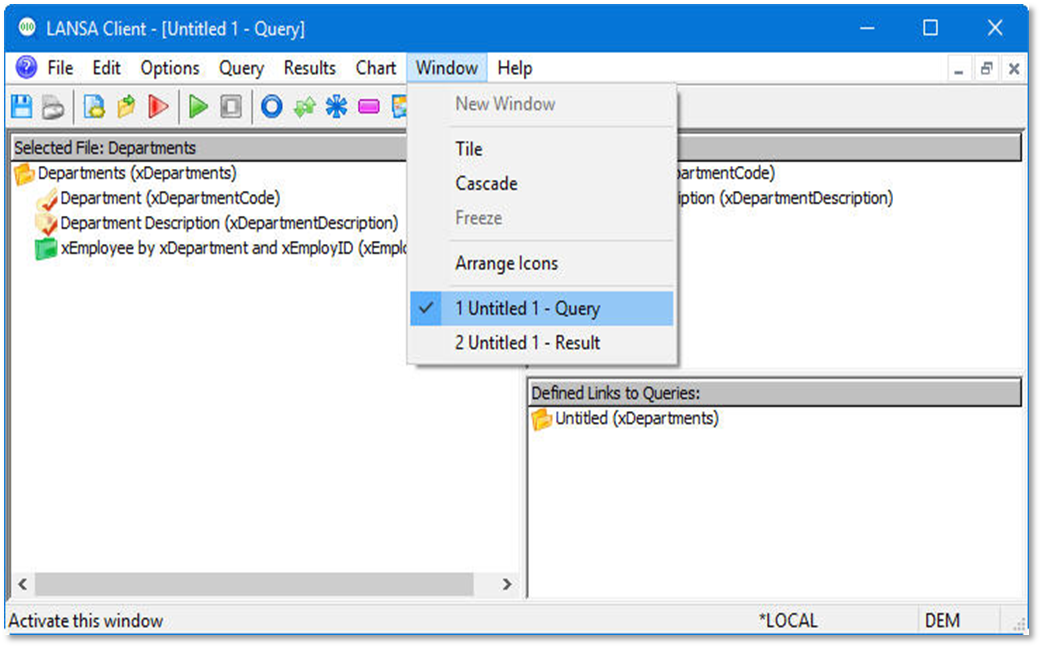Click the save floppy disk icon
The width and height of the screenshot is (1041, 647).
(22, 107)
